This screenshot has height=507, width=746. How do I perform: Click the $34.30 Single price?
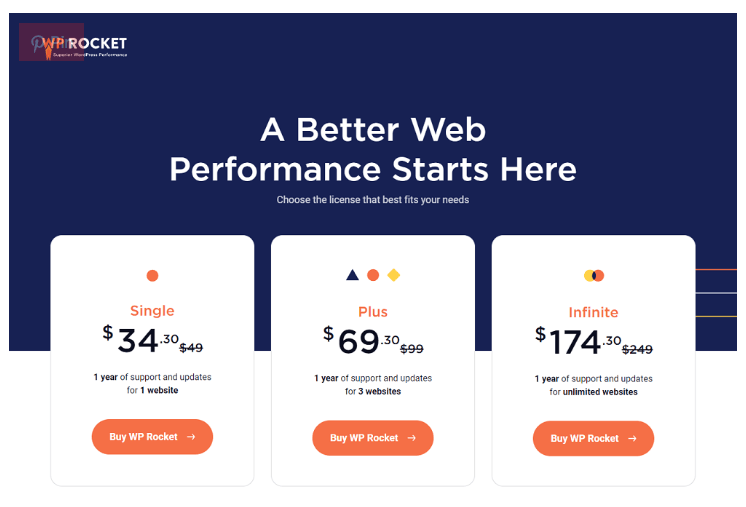140,339
